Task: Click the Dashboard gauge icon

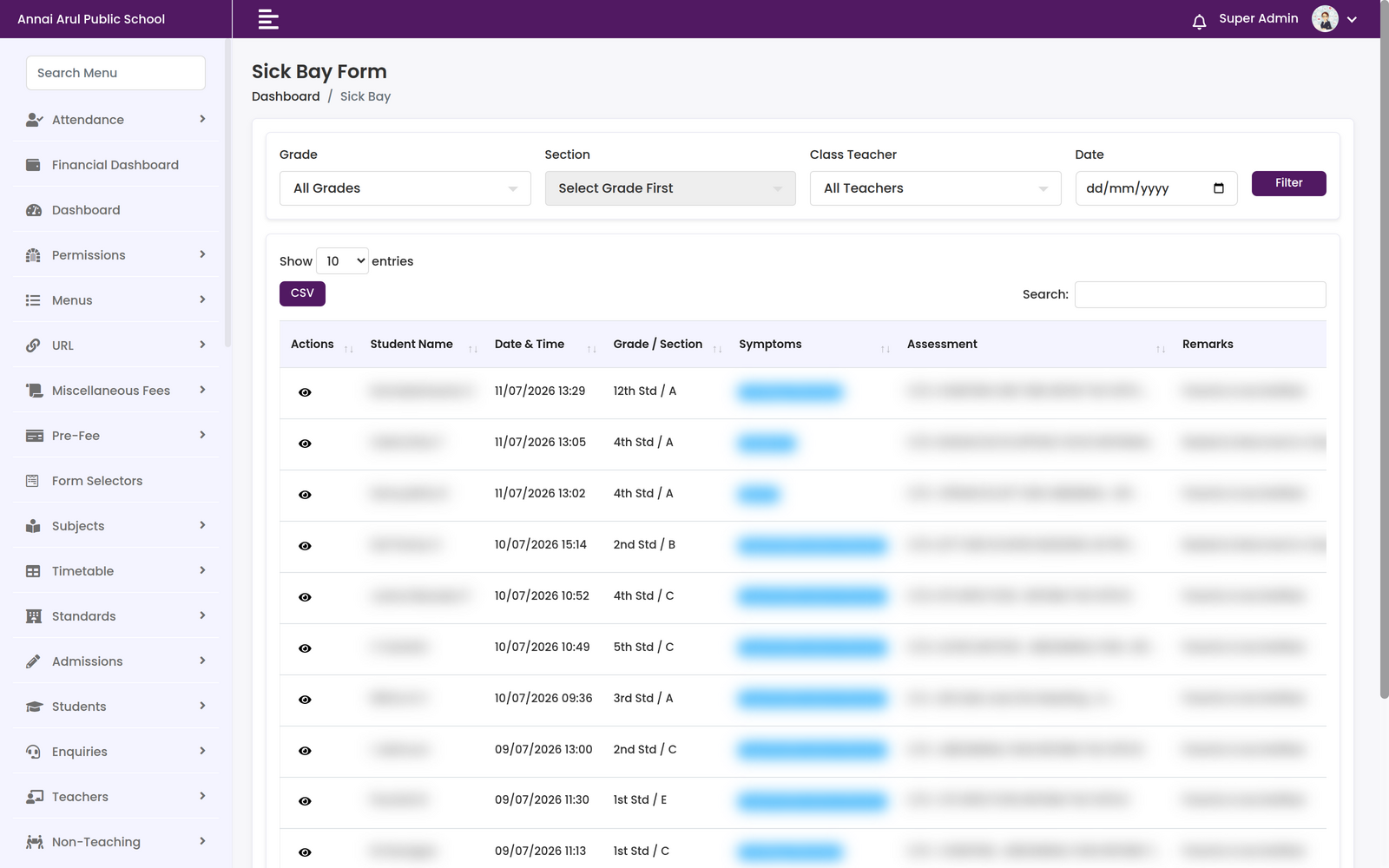Action: coord(34,210)
